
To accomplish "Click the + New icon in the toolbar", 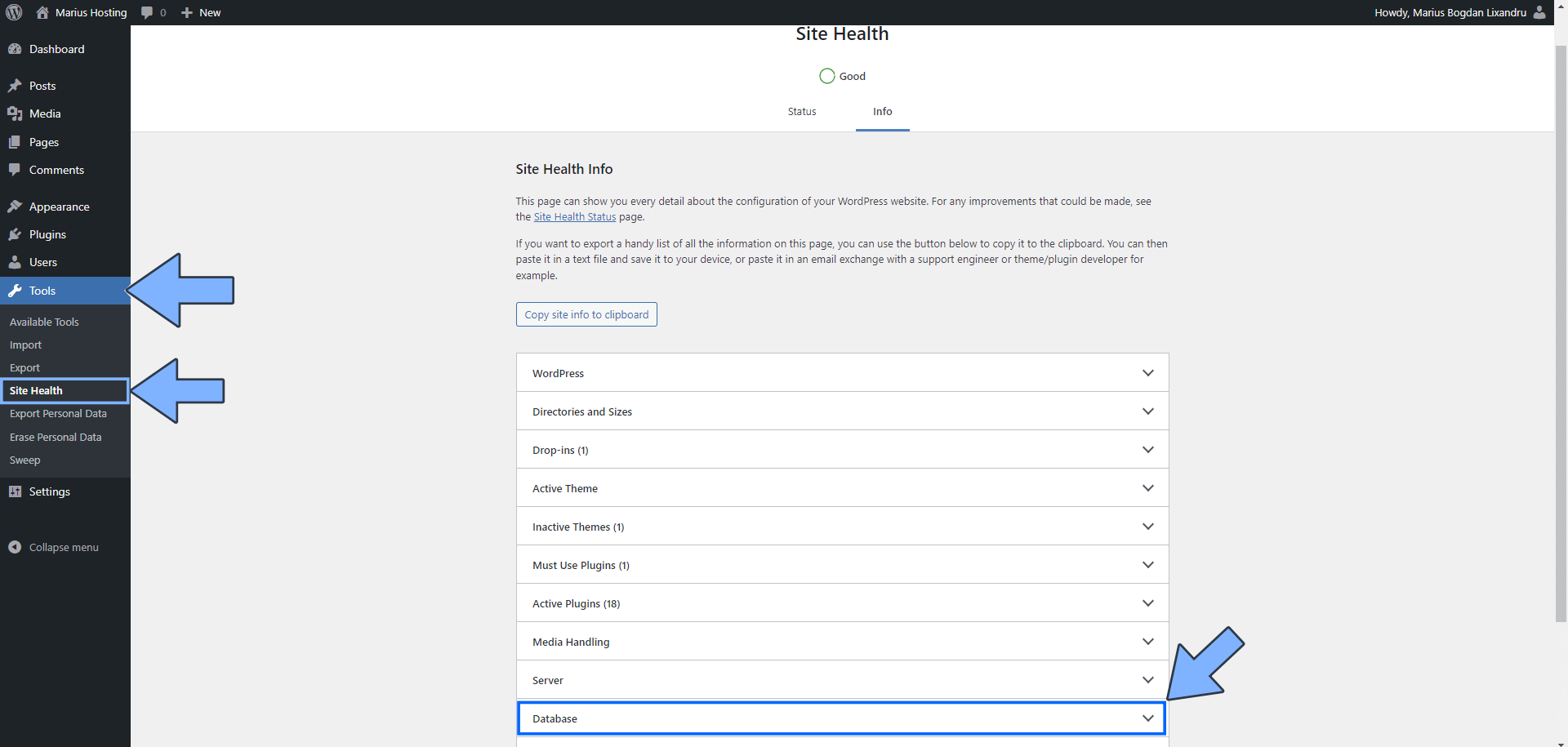I will (x=186, y=12).
